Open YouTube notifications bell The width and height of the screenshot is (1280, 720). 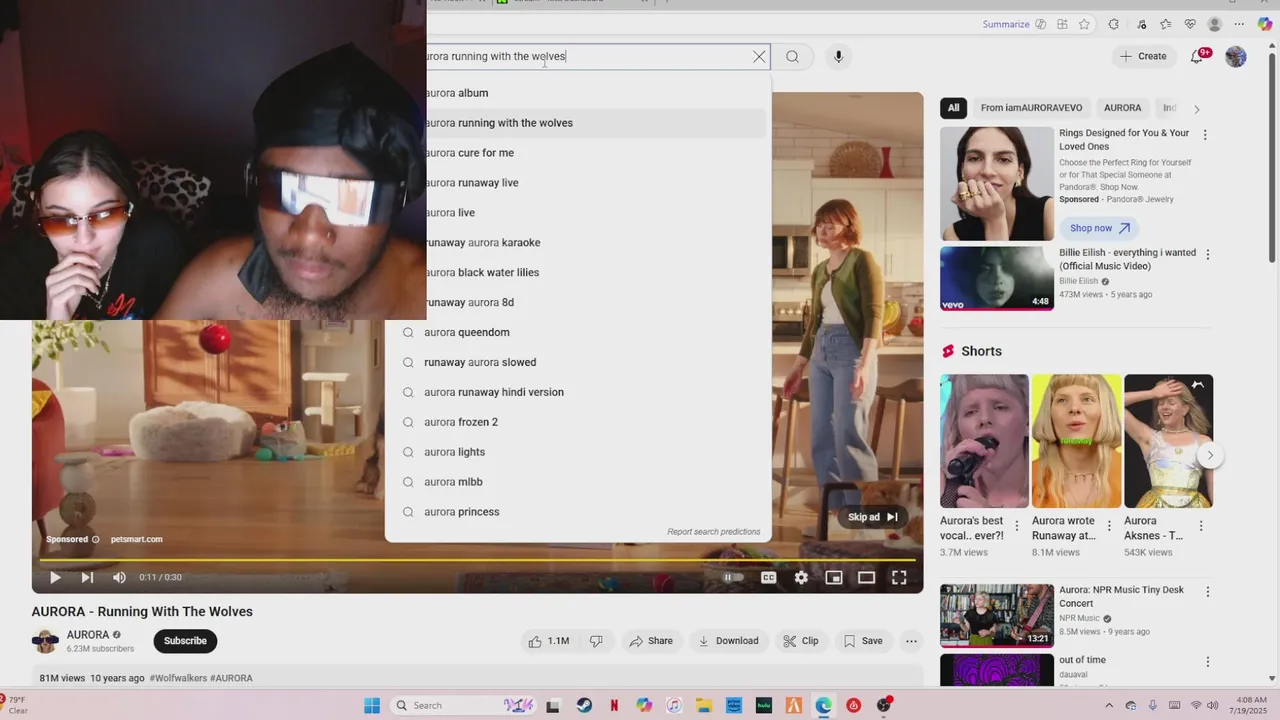pyautogui.click(x=1197, y=56)
